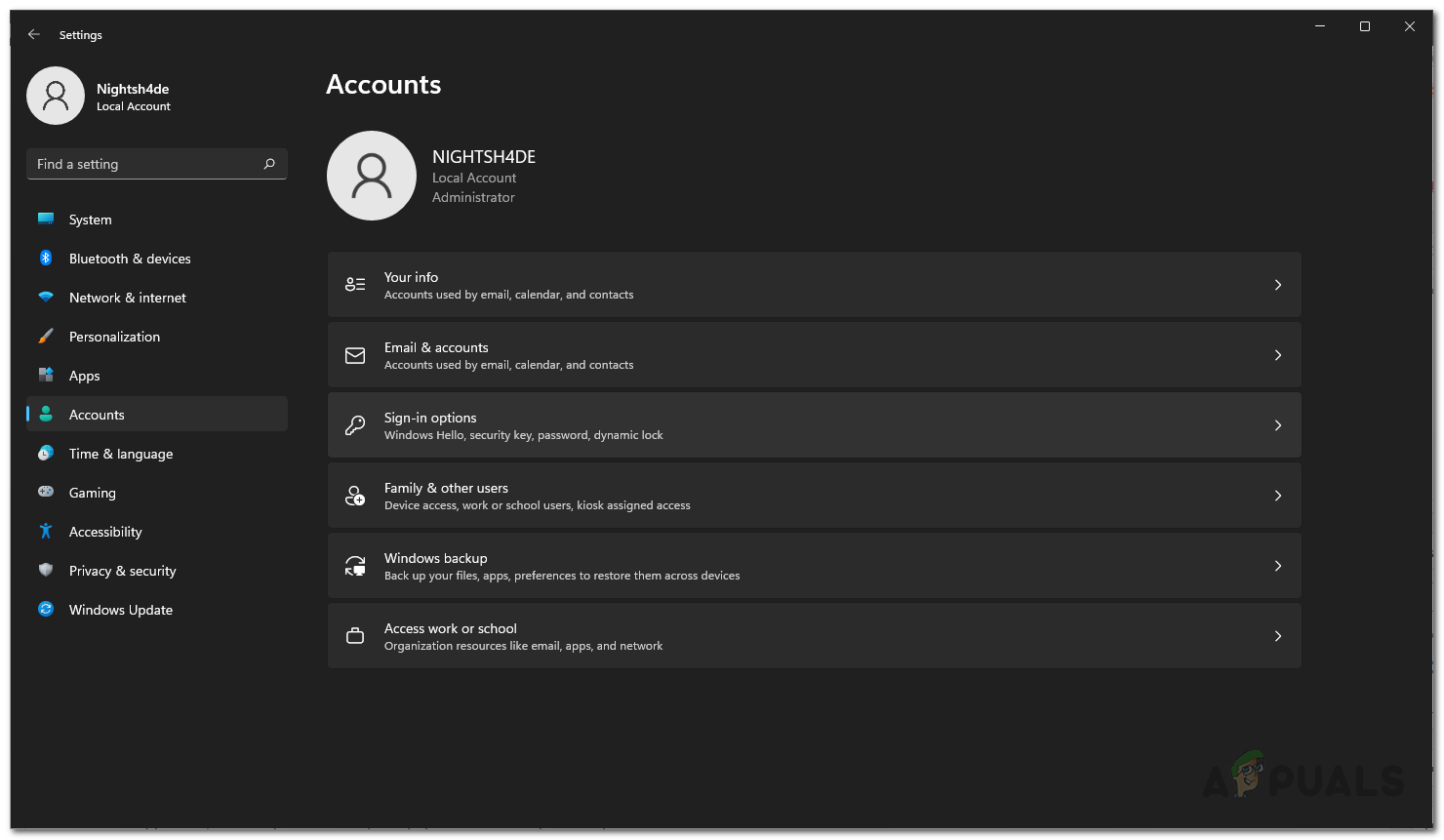
Task: Click the Personalization paintbrush icon
Action: (46, 337)
